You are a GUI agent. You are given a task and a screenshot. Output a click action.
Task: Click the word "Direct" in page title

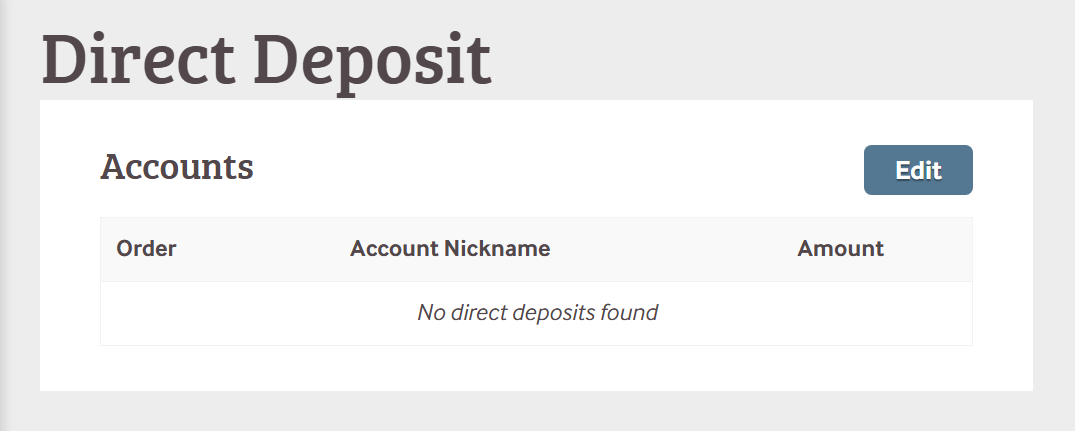(137, 60)
